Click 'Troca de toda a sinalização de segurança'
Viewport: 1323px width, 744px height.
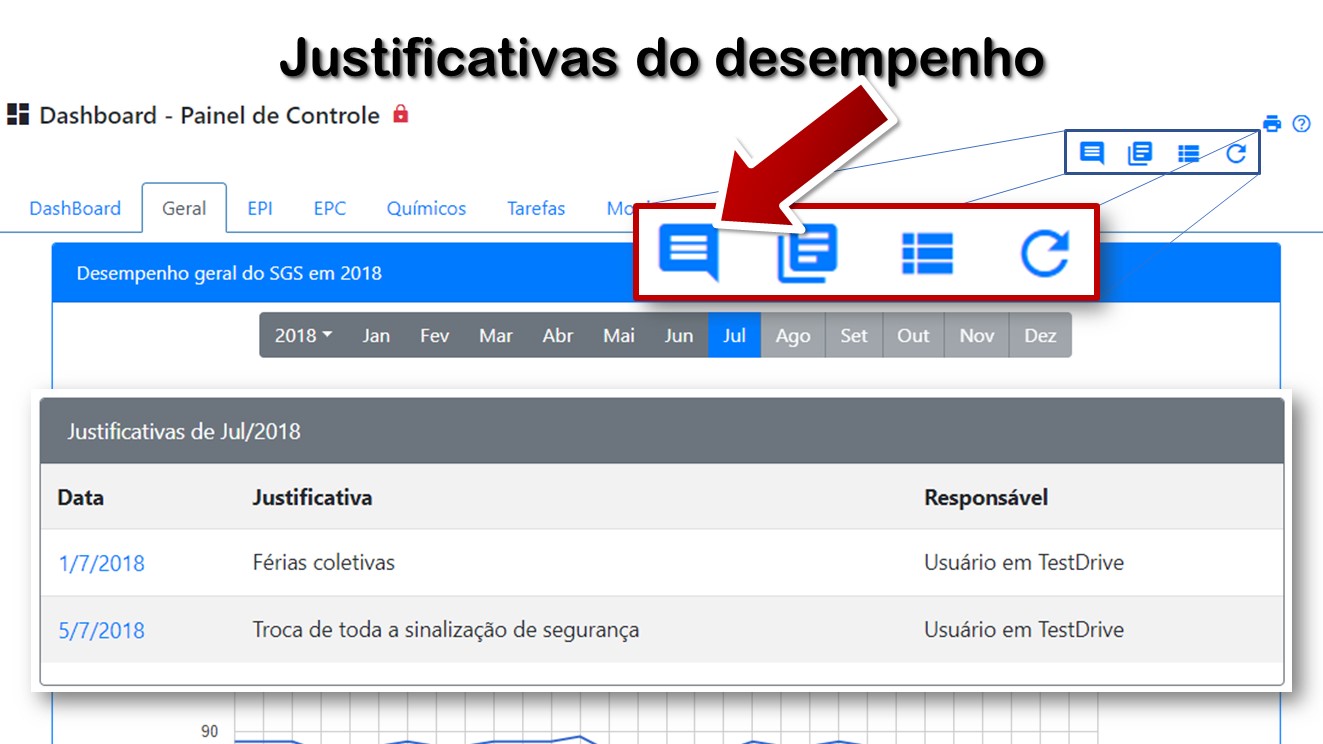(445, 630)
